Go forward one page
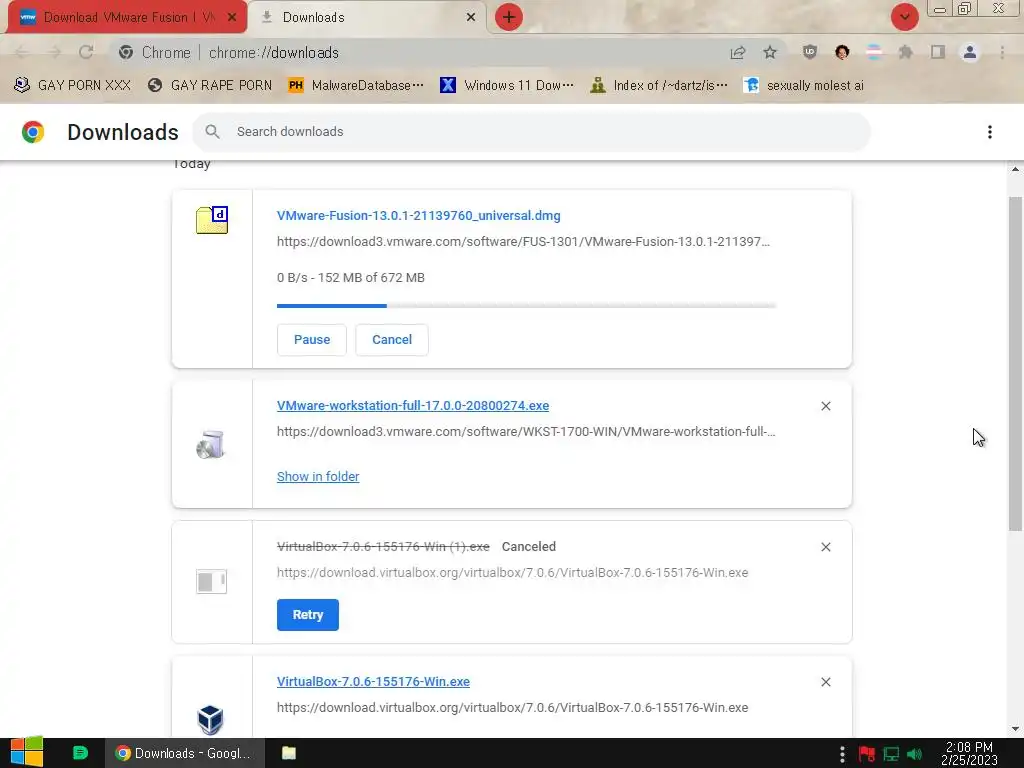The image size is (1024, 768). (54, 52)
